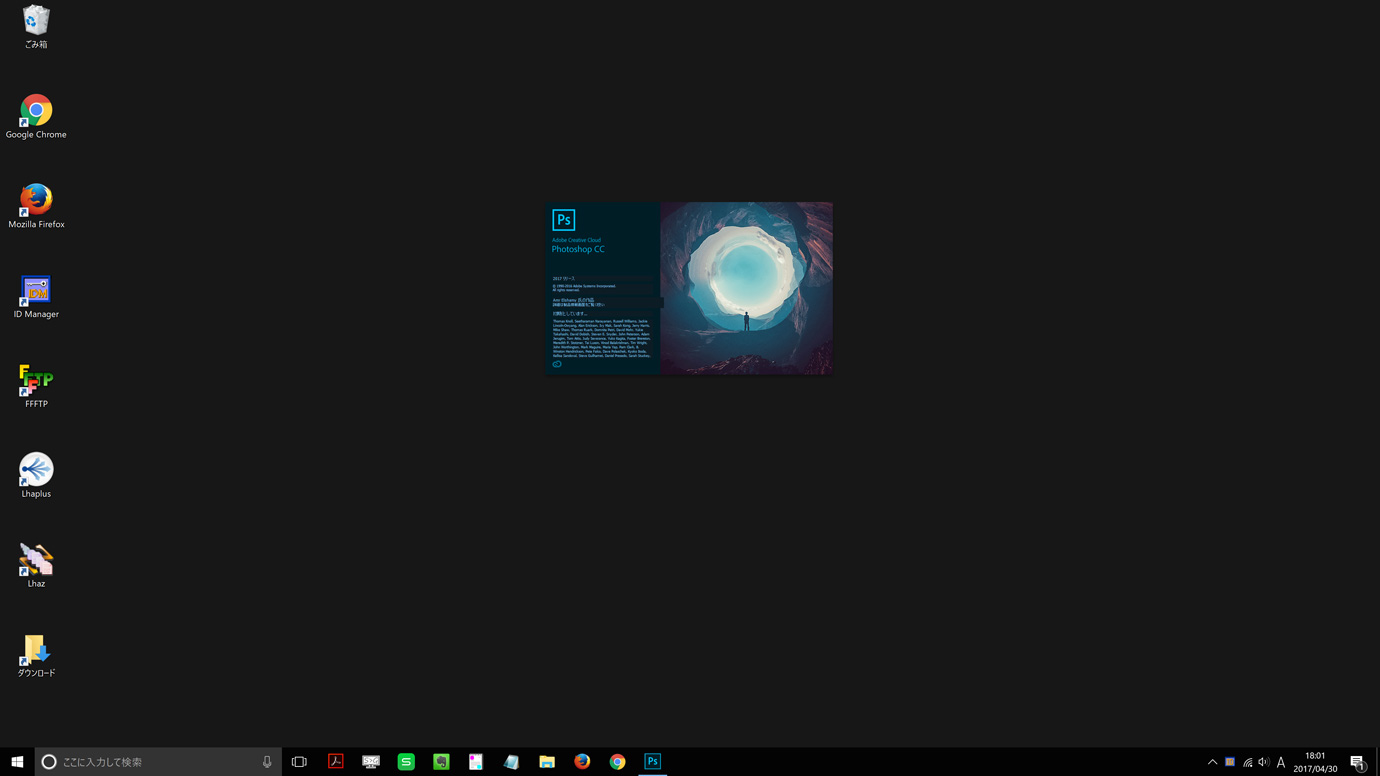
Task: Open File Explorer from the taskbar
Action: click(x=547, y=762)
